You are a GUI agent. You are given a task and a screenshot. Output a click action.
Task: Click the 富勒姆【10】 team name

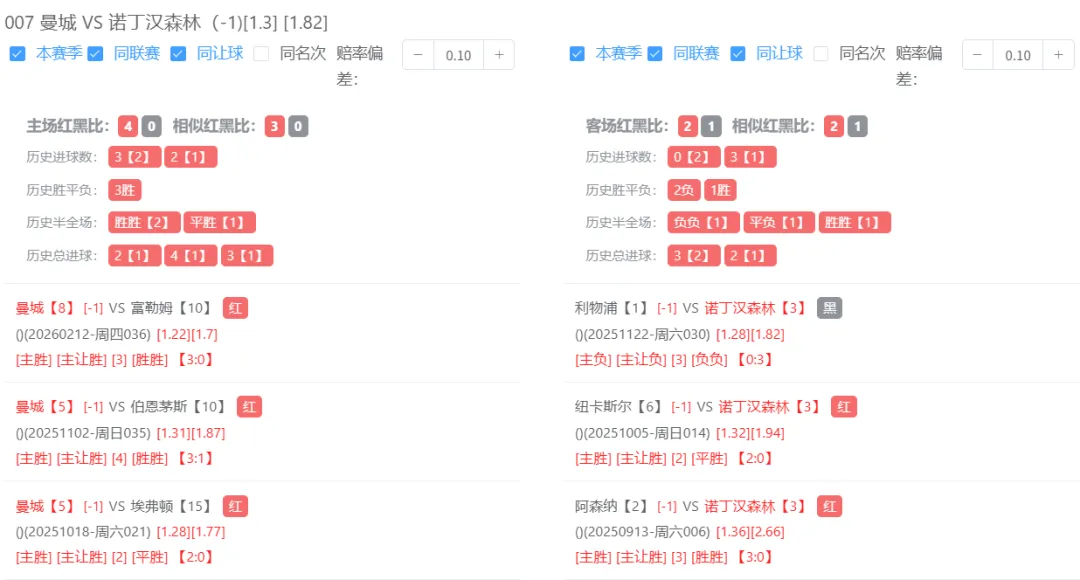click(x=172, y=308)
